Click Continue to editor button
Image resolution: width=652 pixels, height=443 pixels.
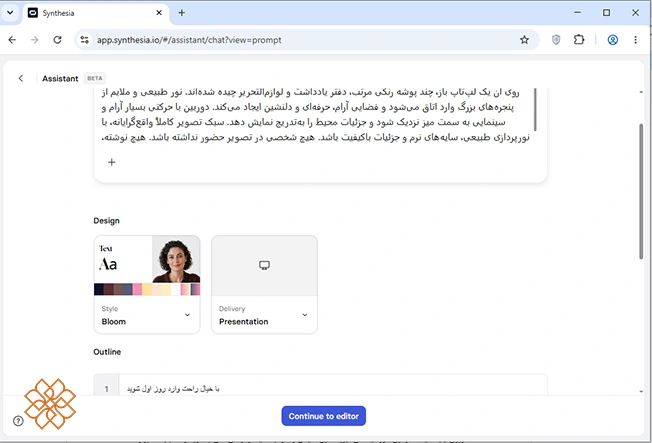[x=324, y=416]
